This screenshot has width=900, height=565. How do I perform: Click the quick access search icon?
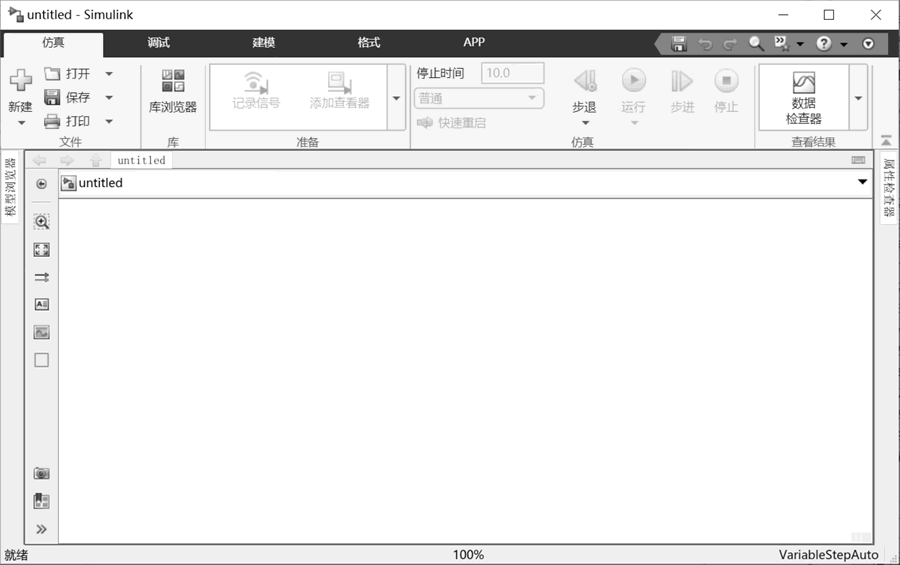click(x=756, y=44)
